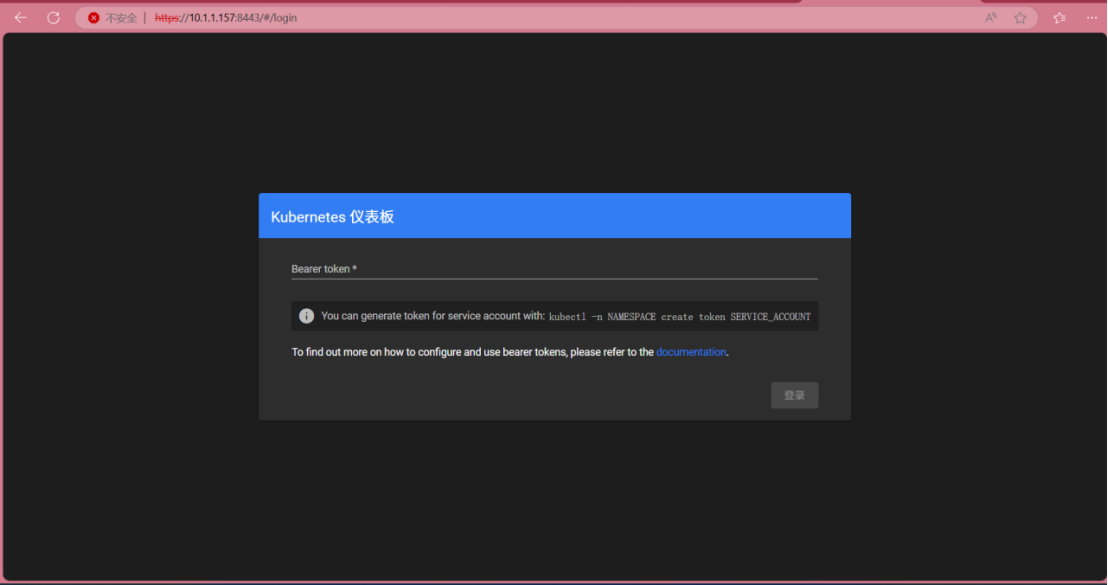Click the 登录 login button
The image size is (1108, 585).
click(x=794, y=395)
